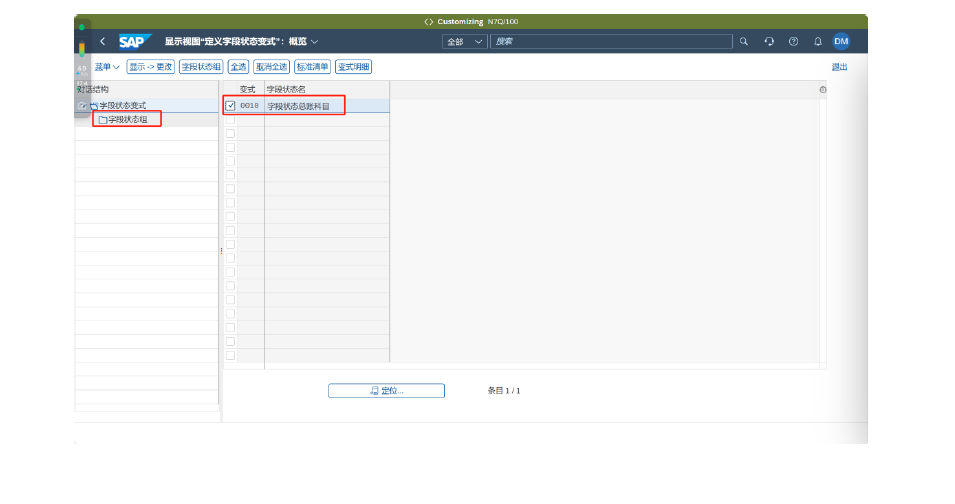Click inside the 搜索 input field
This screenshot has width=955, height=504.
pos(610,41)
